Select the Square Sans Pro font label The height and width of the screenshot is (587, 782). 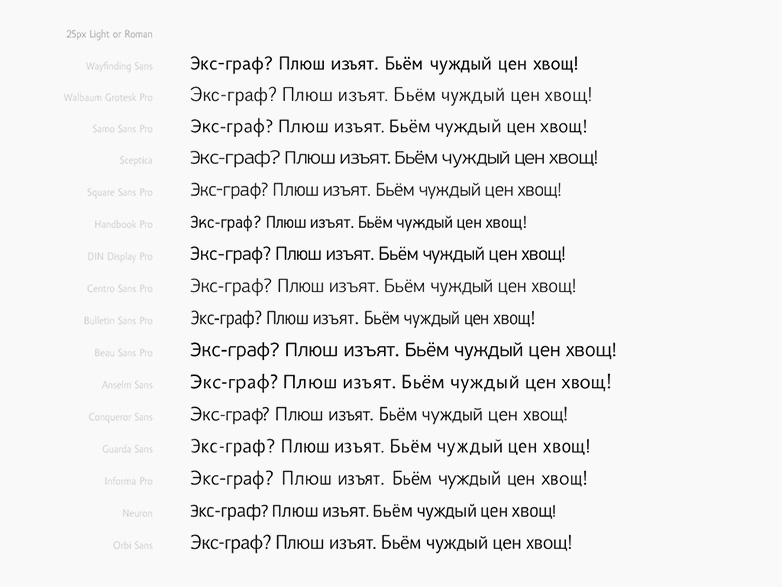click(120, 193)
